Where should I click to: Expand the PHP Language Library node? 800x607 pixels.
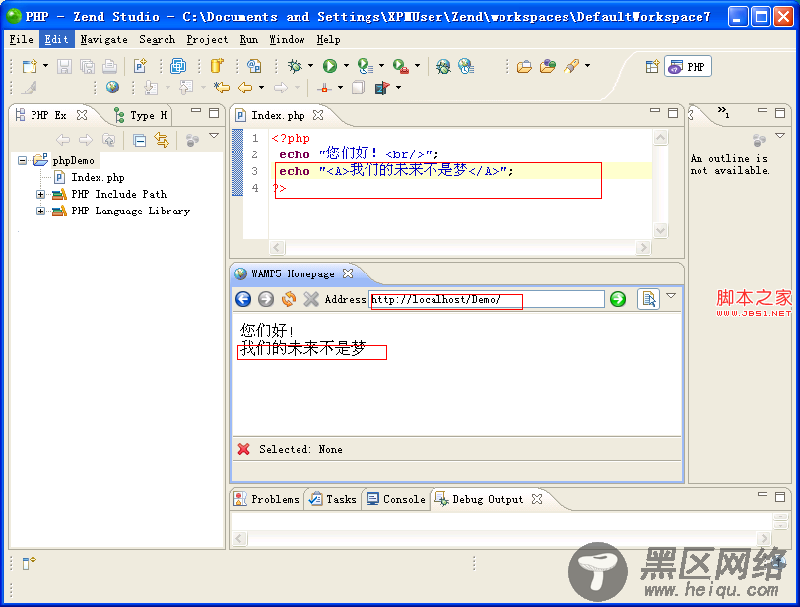[x=41, y=211]
